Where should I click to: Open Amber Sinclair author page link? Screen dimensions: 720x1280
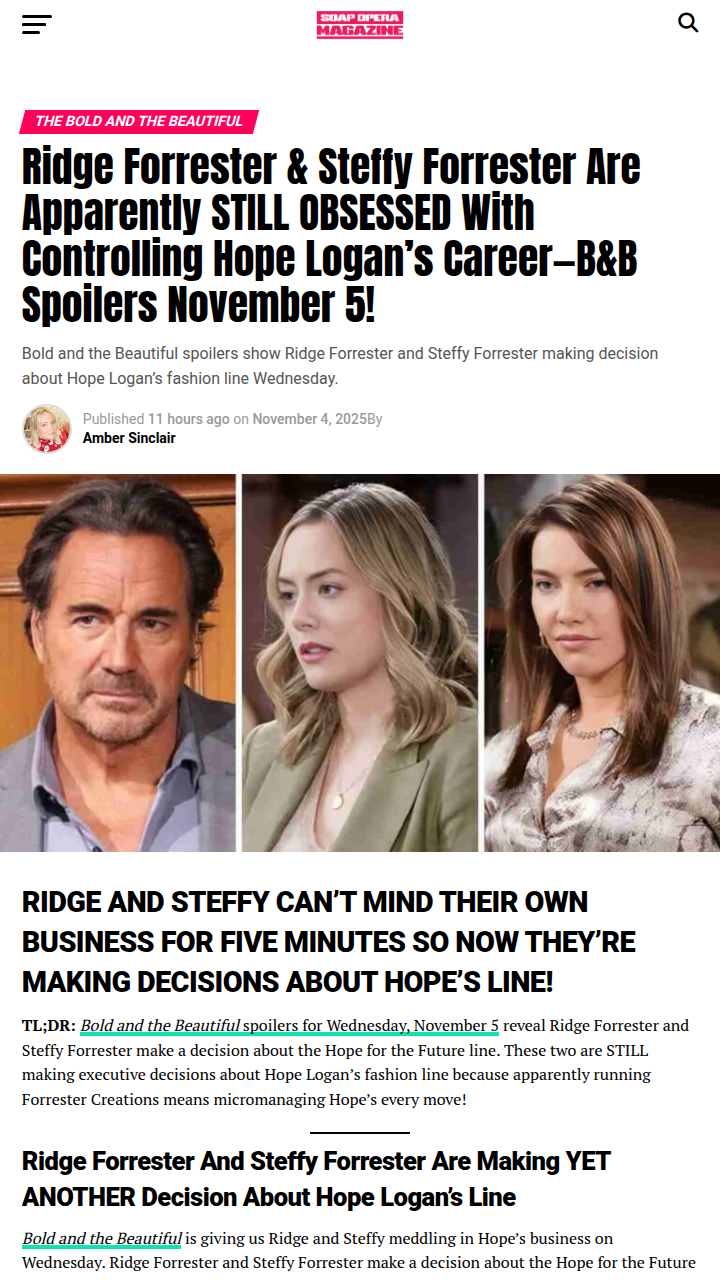click(129, 438)
